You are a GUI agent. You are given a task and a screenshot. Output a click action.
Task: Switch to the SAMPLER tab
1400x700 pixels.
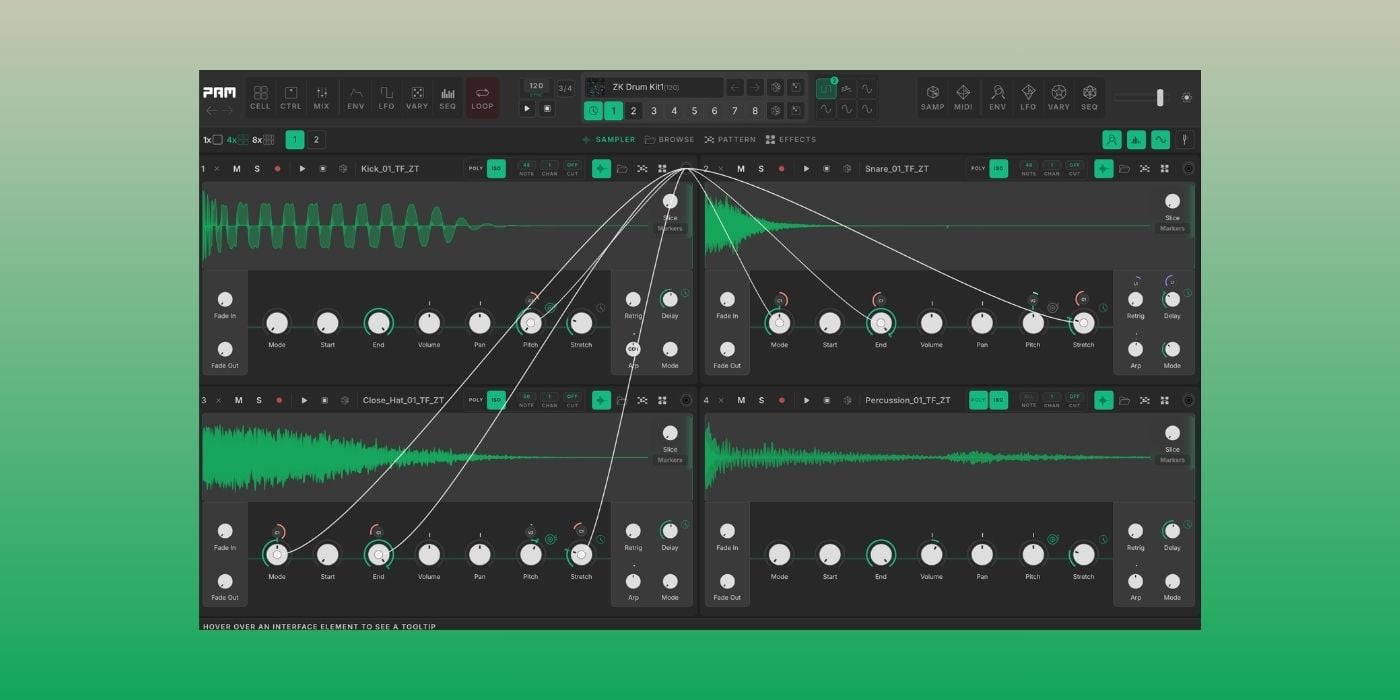[x=609, y=140]
